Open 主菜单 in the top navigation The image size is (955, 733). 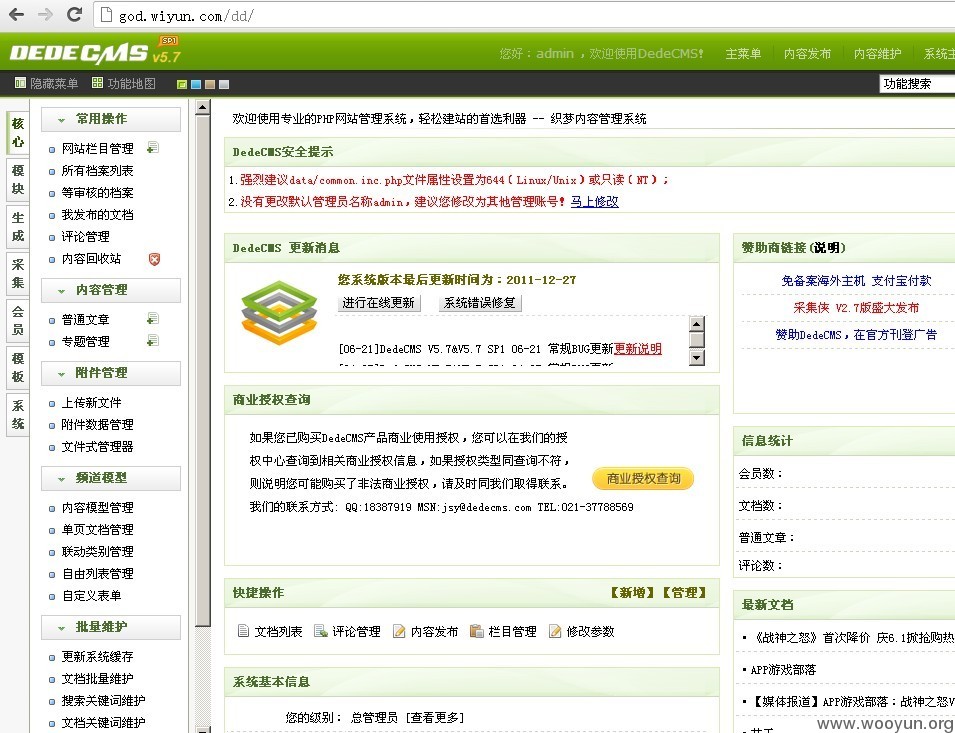[743, 54]
